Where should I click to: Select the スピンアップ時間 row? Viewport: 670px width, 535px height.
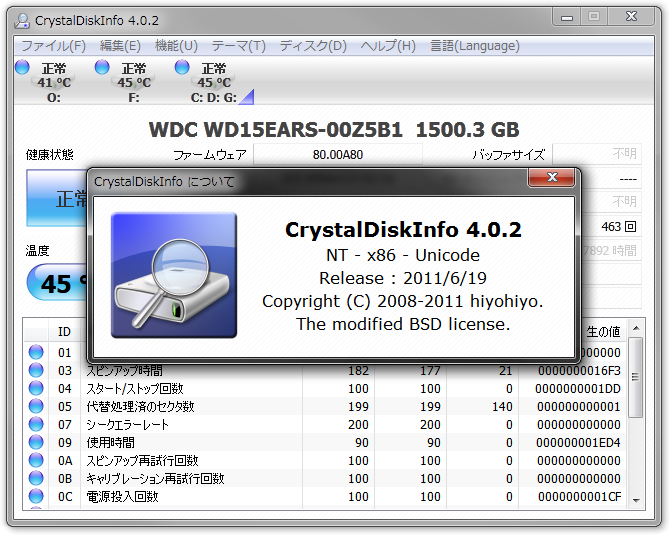coord(326,370)
